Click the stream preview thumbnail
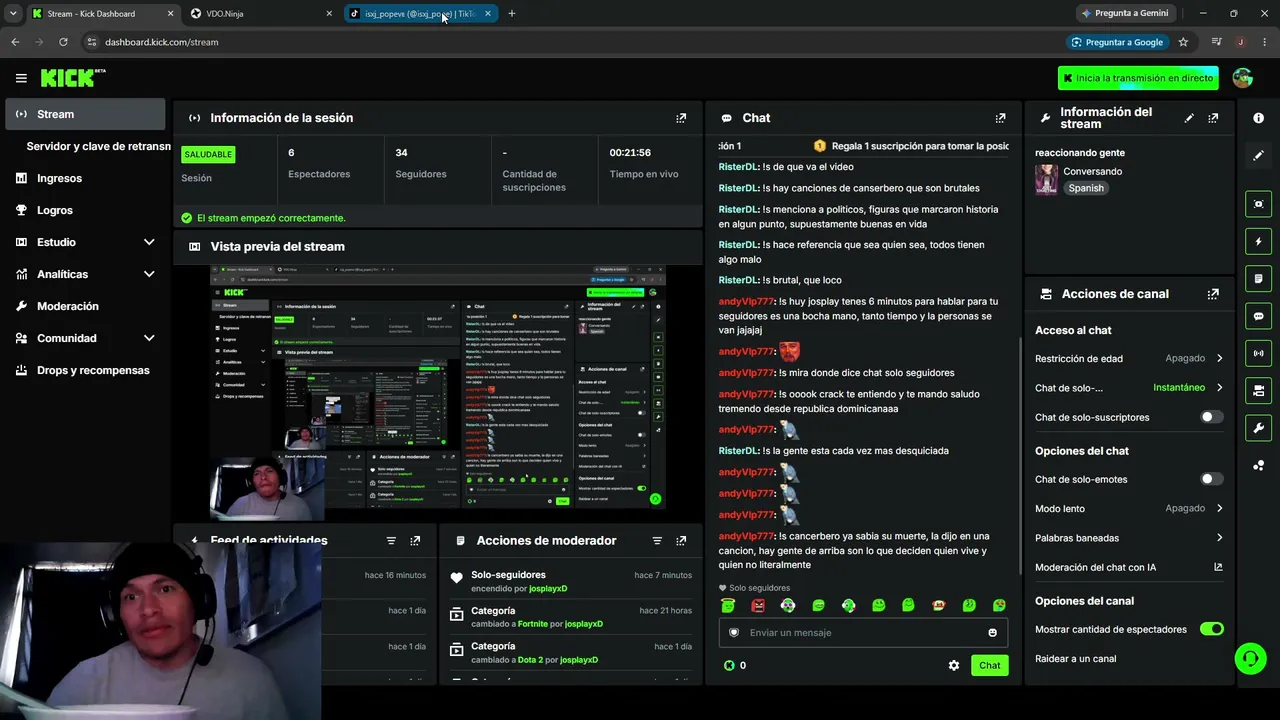Screen dimensions: 1280x720 pyautogui.click(x=438, y=387)
